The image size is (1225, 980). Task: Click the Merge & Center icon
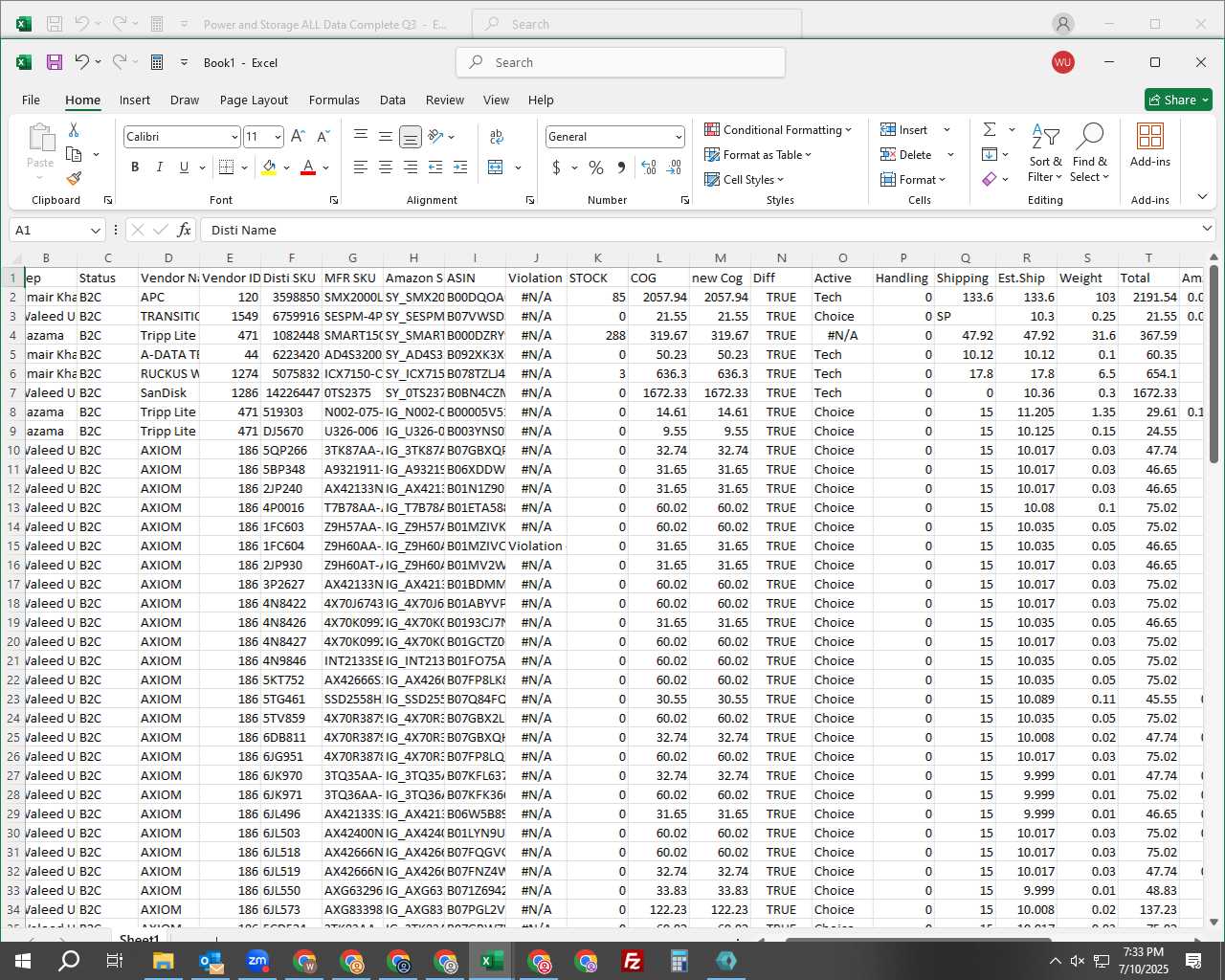click(x=496, y=167)
